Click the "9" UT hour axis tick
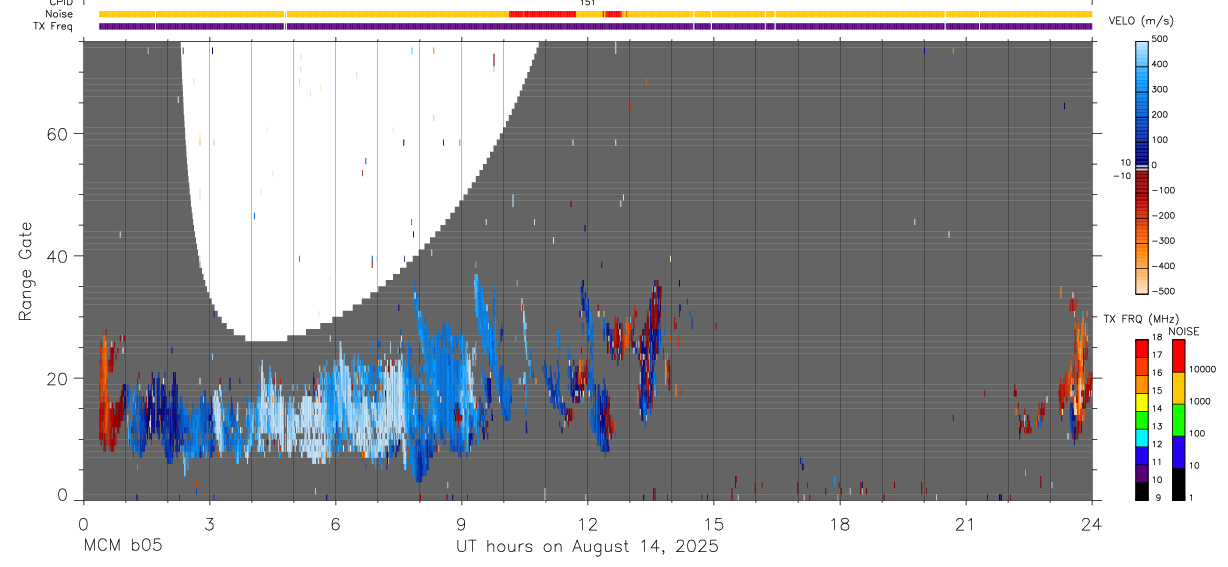Image resolution: width=1228 pixels, height=567 pixels. click(461, 523)
